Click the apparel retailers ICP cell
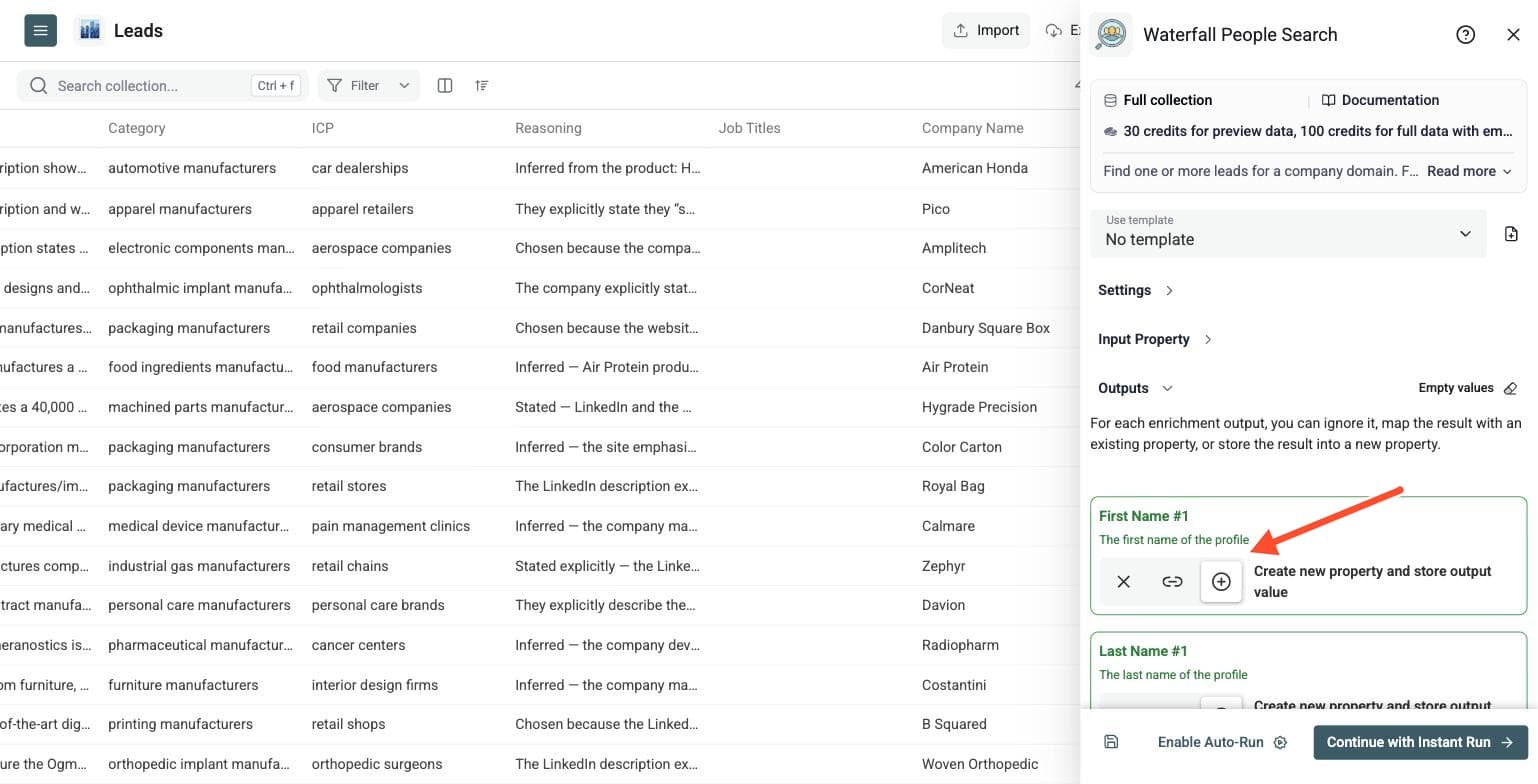This screenshot has height=784, width=1538. pyautogui.click(x=362, y=209)
